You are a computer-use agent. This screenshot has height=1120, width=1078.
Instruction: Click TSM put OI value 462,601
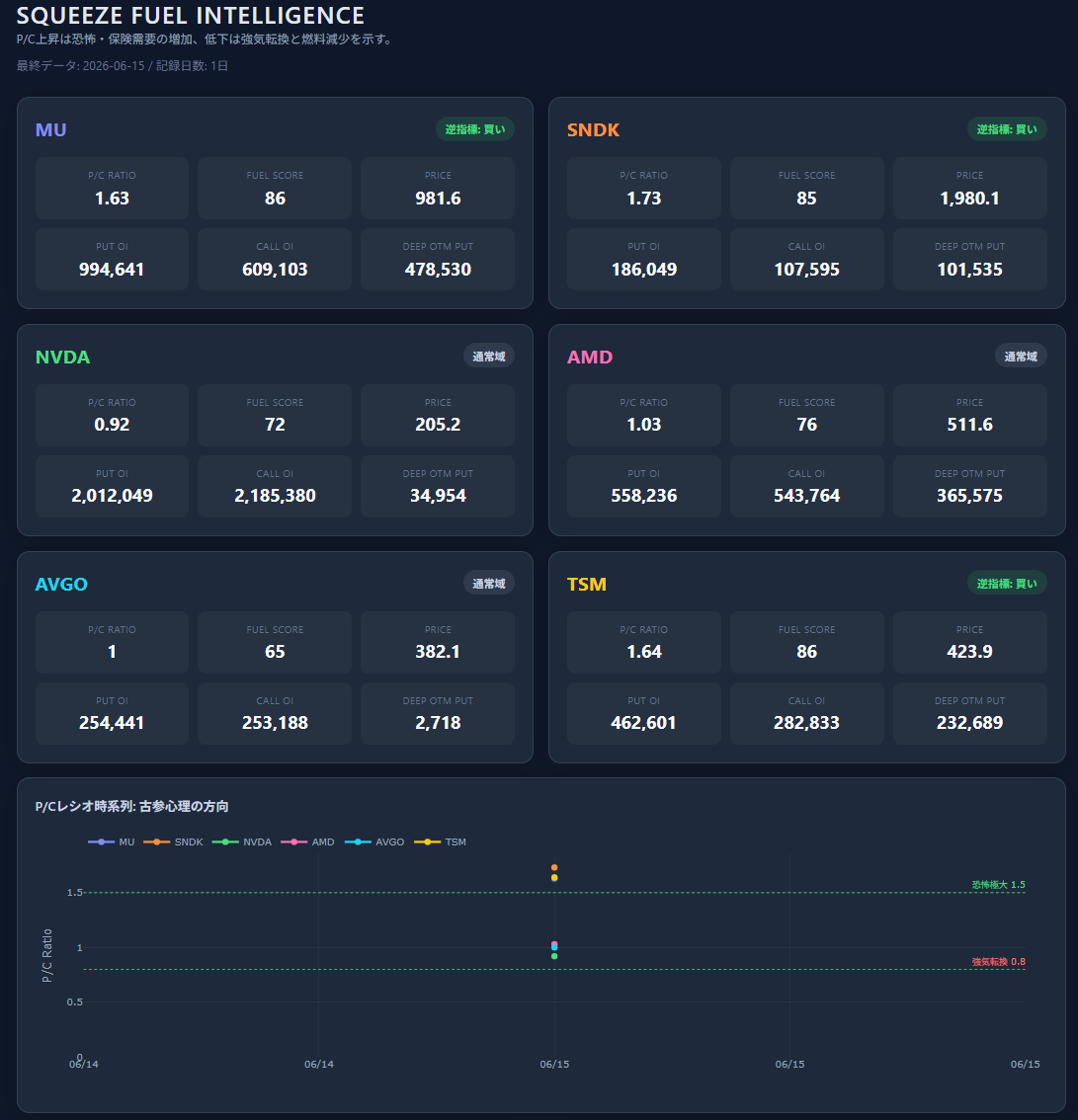(643, 723)
